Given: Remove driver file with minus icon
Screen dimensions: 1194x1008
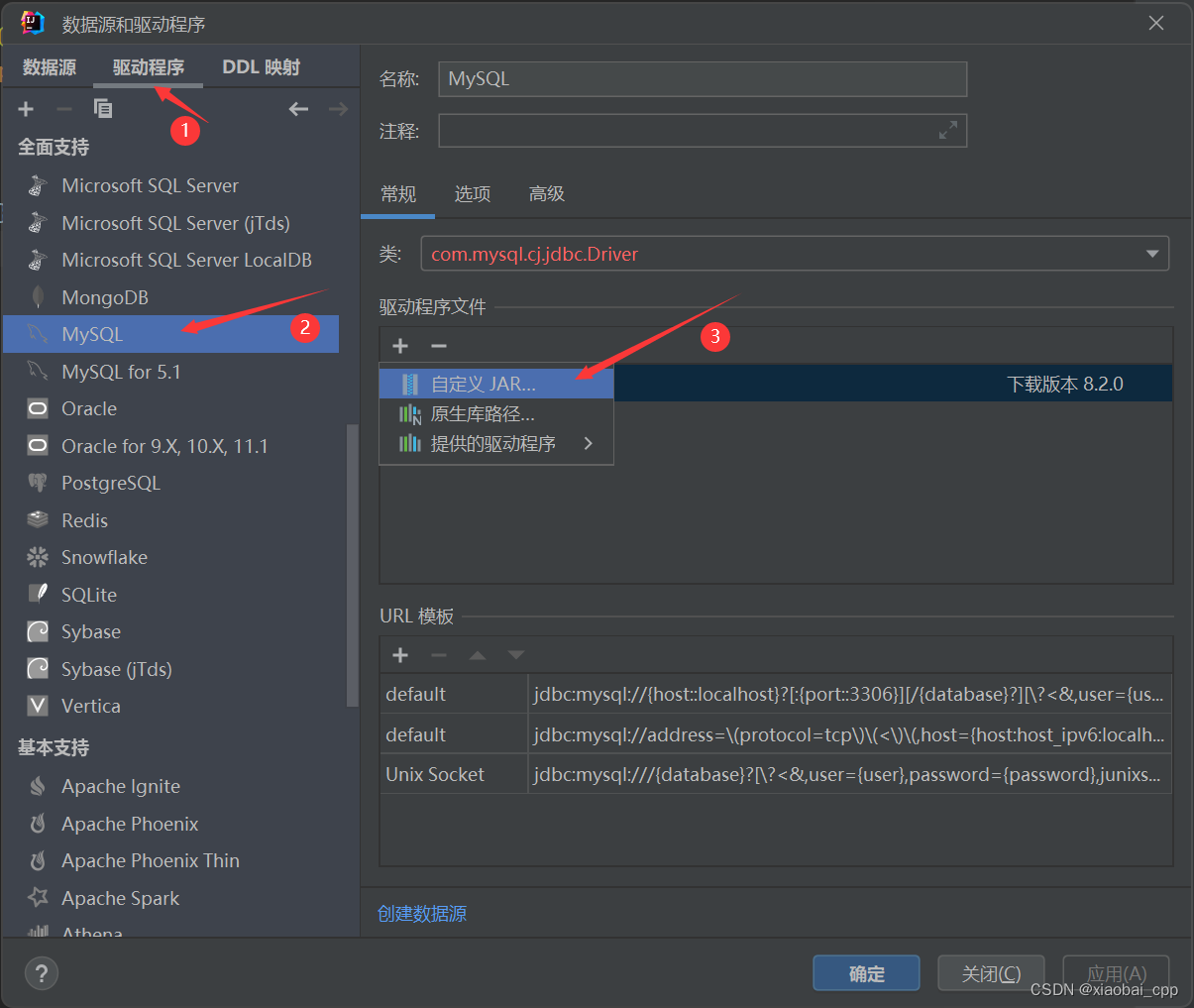Looking at the screenshot, I should [439, 346].
